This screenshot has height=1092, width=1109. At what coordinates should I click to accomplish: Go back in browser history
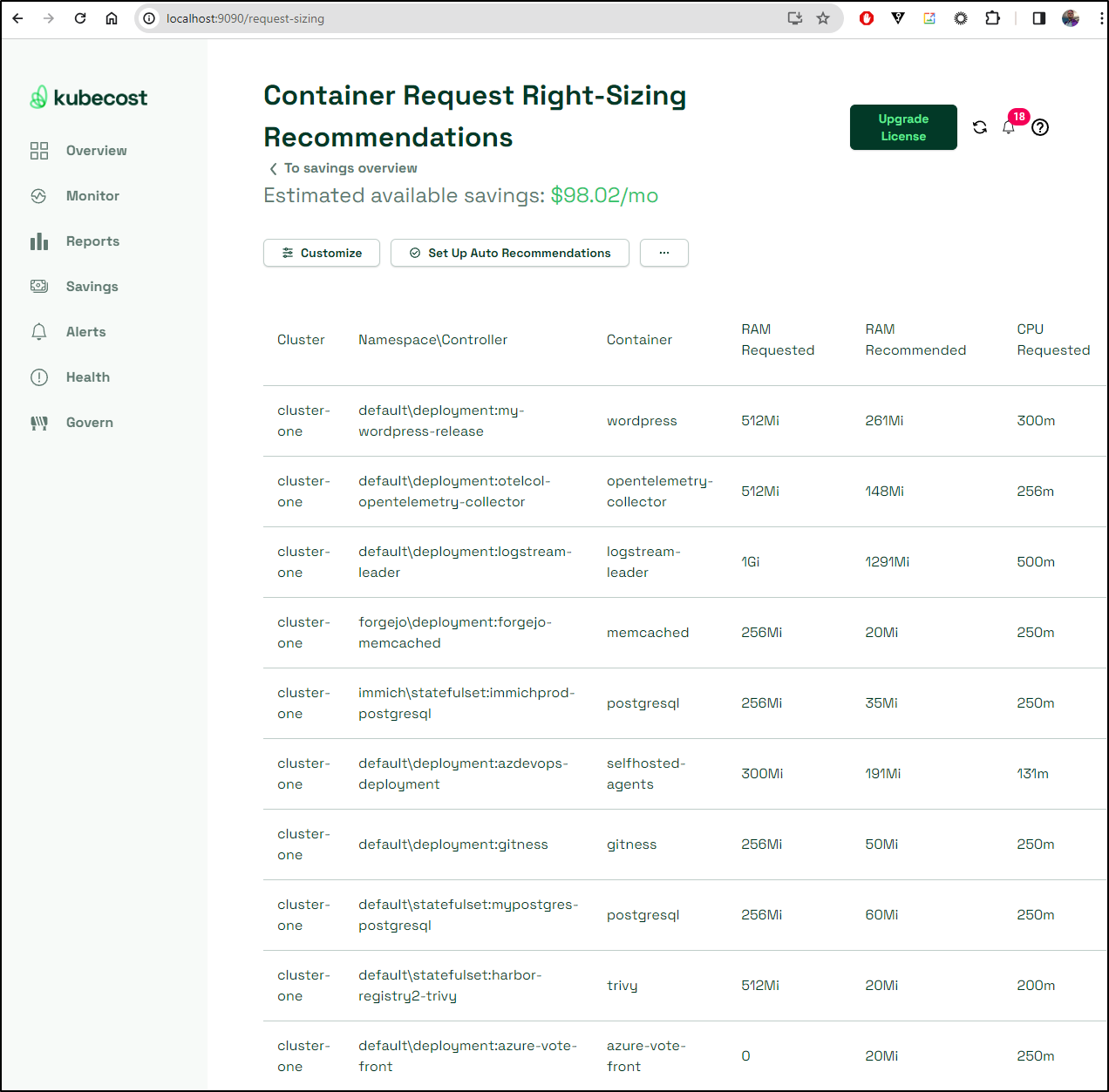18,18
